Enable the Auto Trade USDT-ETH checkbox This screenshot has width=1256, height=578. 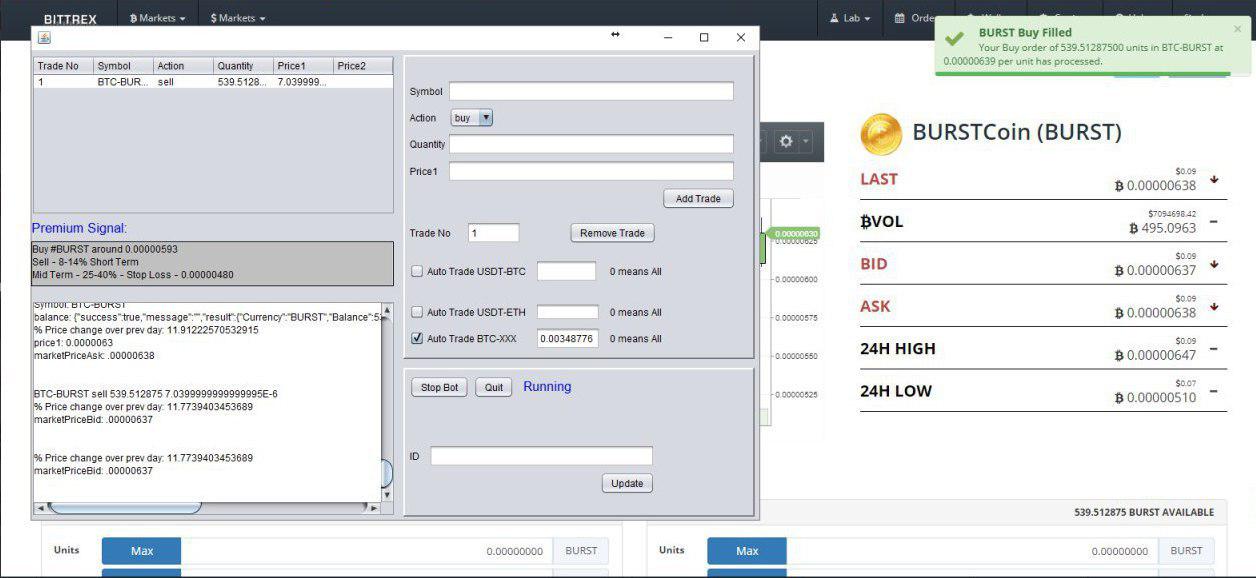click(417, 312)
